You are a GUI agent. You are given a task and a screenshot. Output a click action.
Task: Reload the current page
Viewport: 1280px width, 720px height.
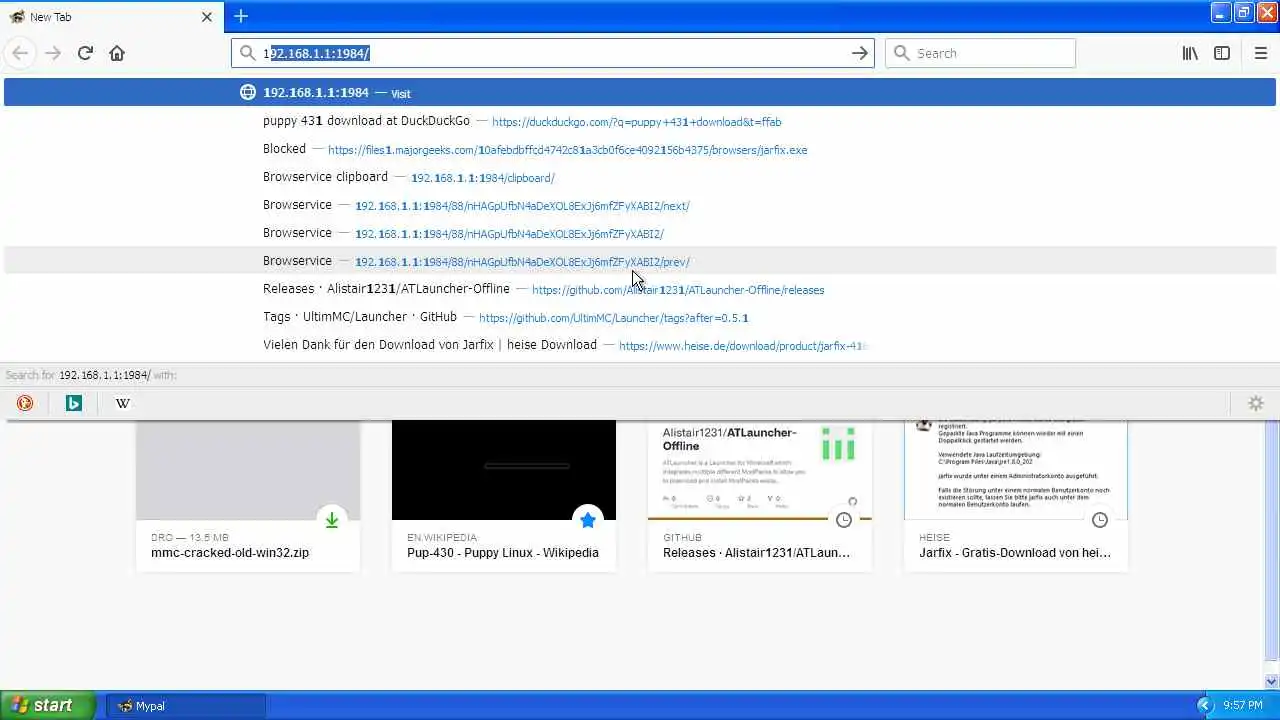[85, 53]
